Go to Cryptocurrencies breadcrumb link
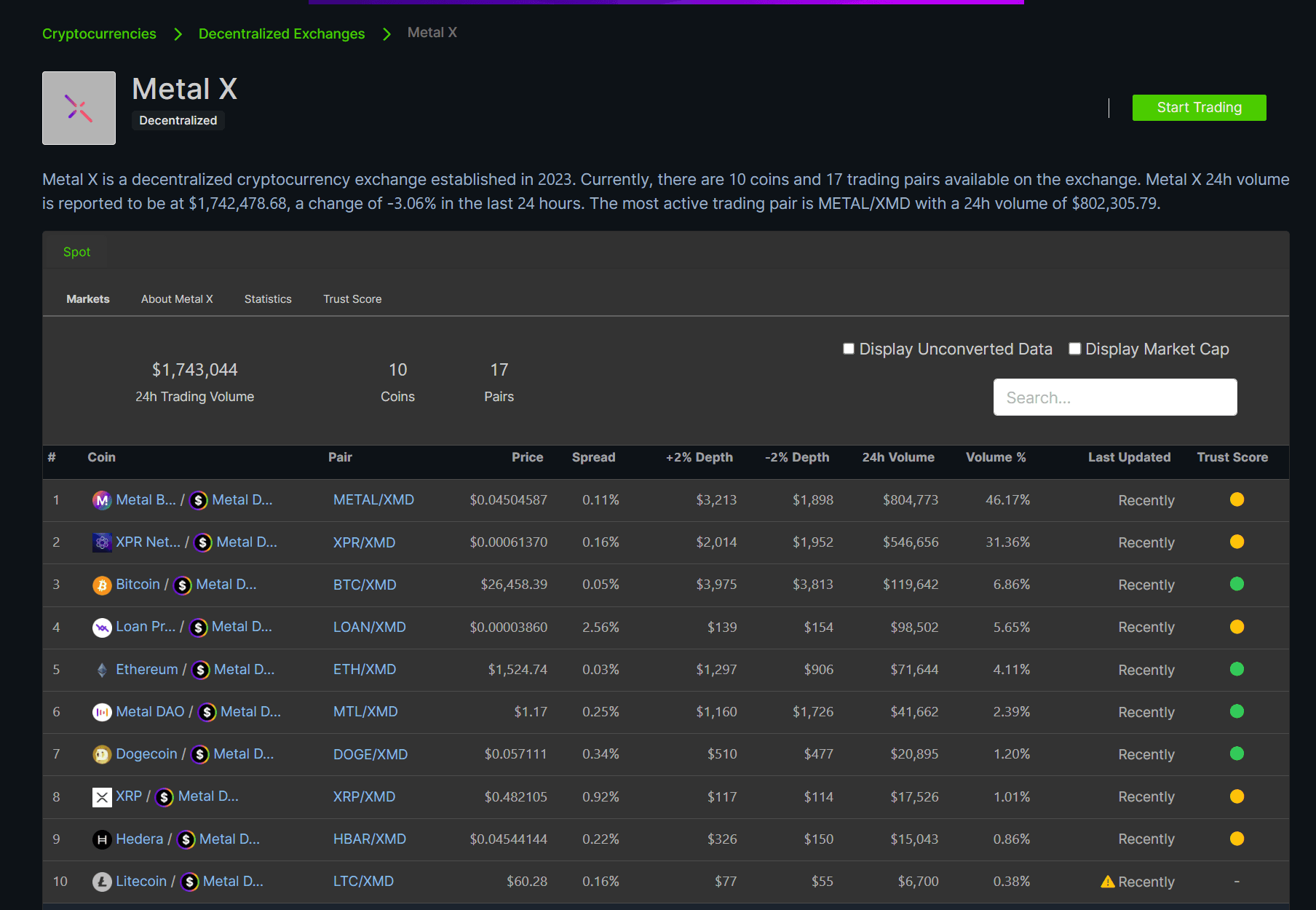The width and height of the screenshot is (1316, 910). [99, 33]
